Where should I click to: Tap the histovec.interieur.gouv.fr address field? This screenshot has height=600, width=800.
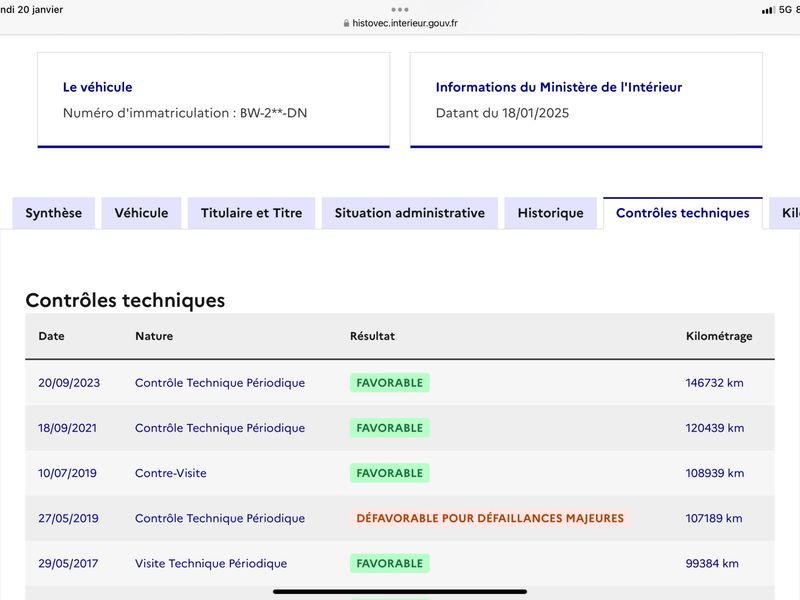coord(401,23)
